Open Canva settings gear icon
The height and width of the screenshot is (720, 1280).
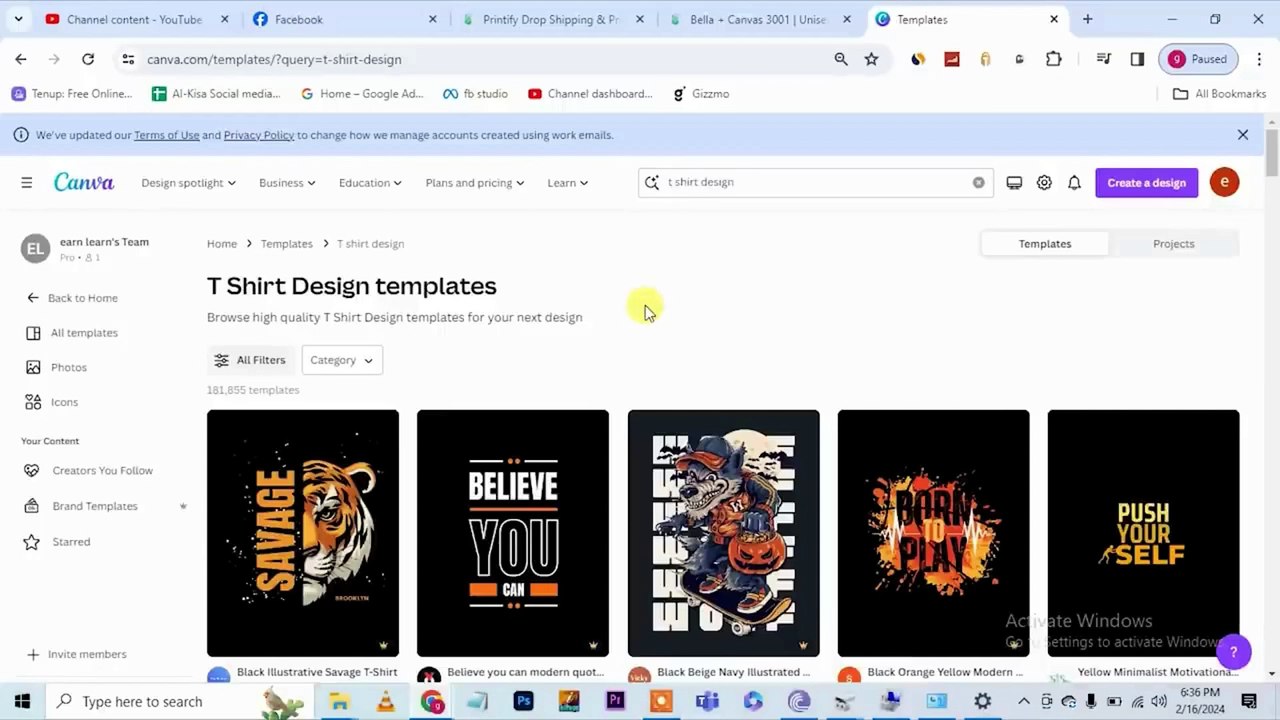[1044, 183]
